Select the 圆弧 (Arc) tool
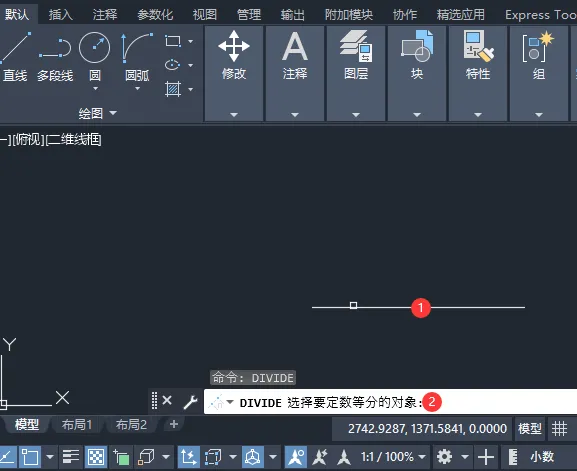 tap(137, 56)
